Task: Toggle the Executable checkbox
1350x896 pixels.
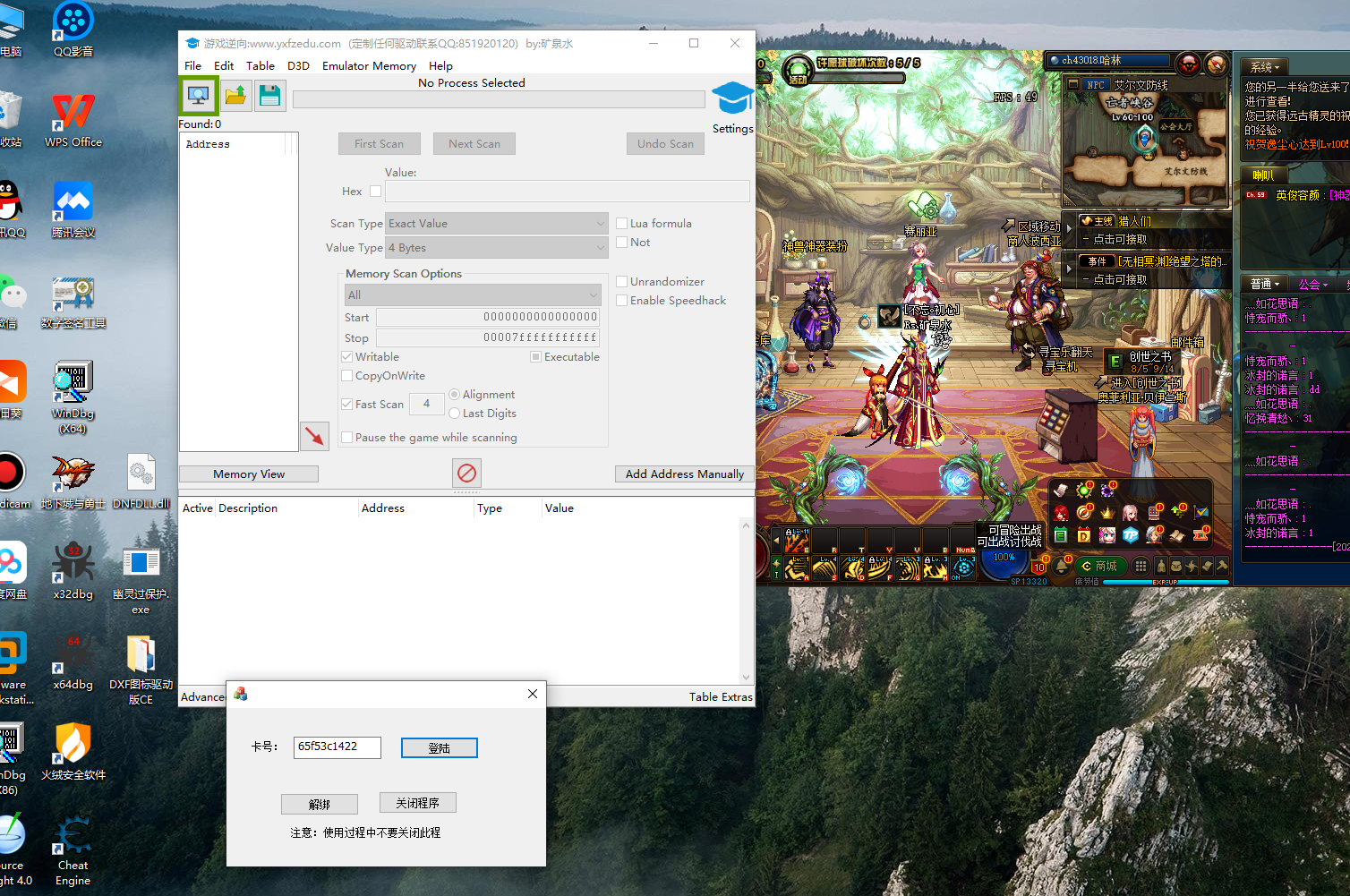Action: (535, 357)
